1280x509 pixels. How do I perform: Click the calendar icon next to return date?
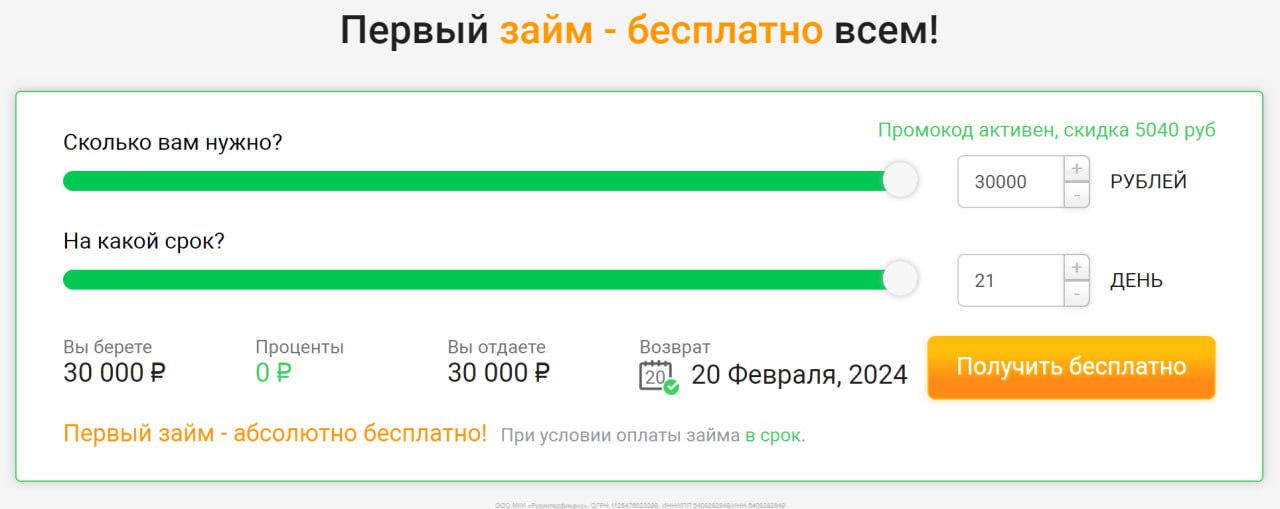(x=657, y=376)
